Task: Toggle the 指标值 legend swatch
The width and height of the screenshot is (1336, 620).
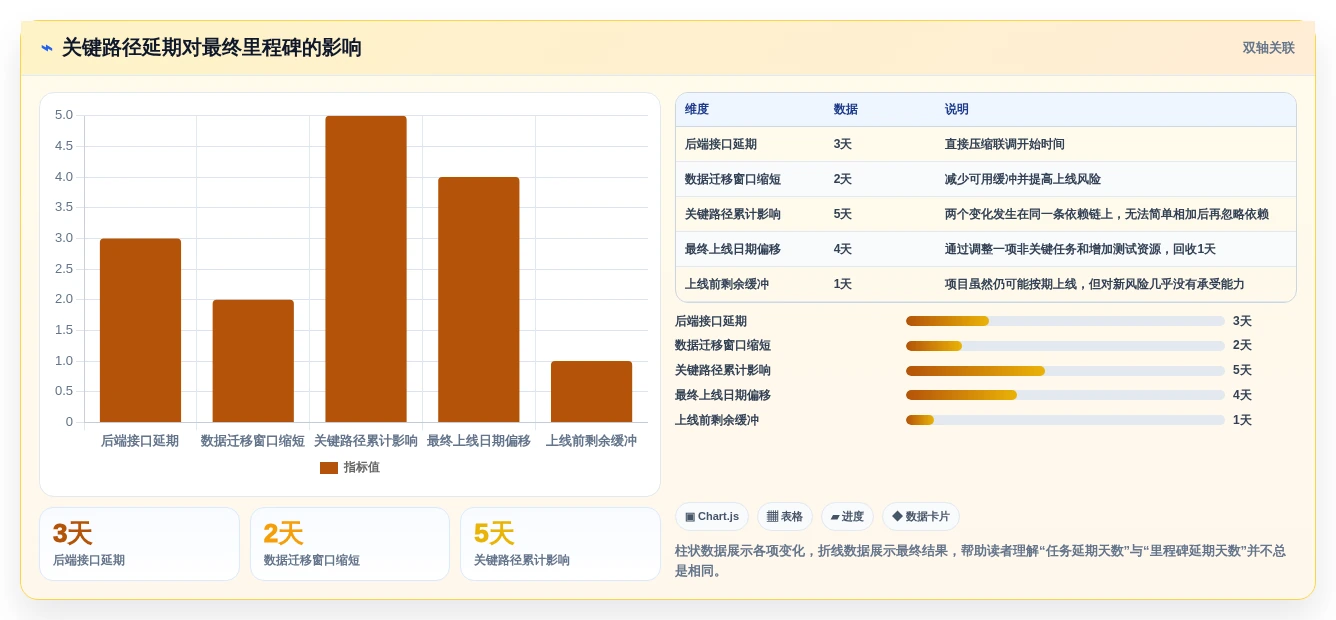Action: (x=329, y=468)
